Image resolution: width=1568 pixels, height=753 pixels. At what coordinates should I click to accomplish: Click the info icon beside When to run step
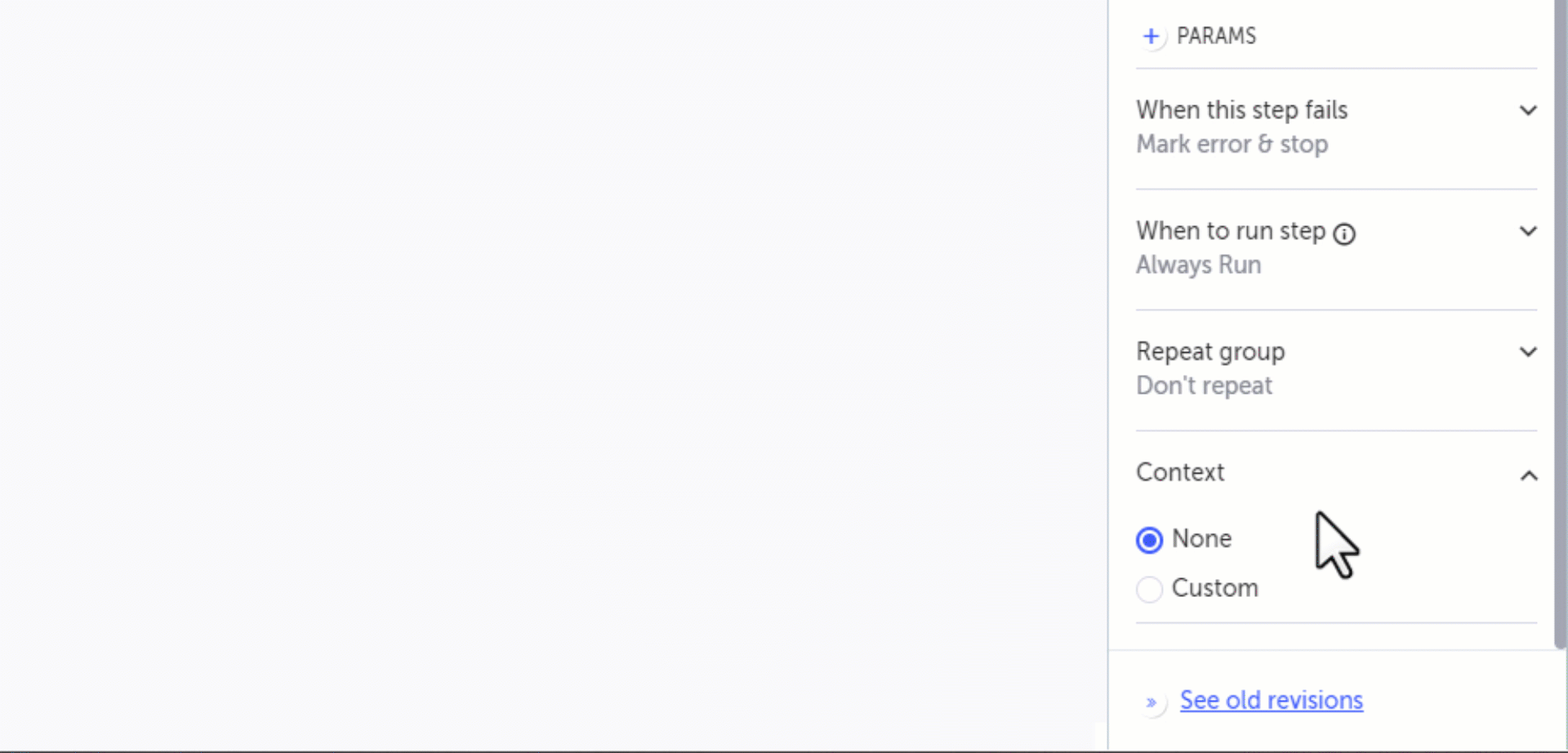1344,234
